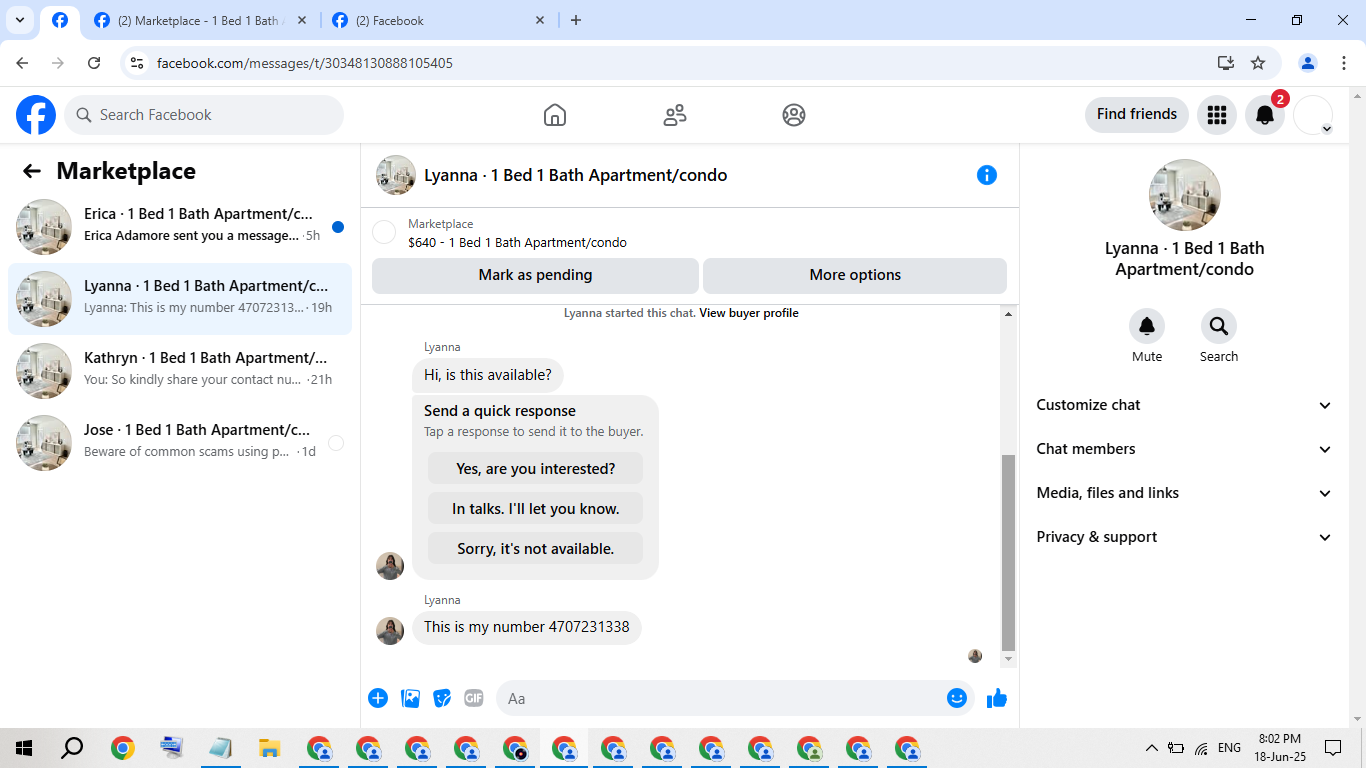The width and height of the screenshot is (1366, 768).
Task: Open the account dropdown on the profile avatar
Action: coord(1314,115)
